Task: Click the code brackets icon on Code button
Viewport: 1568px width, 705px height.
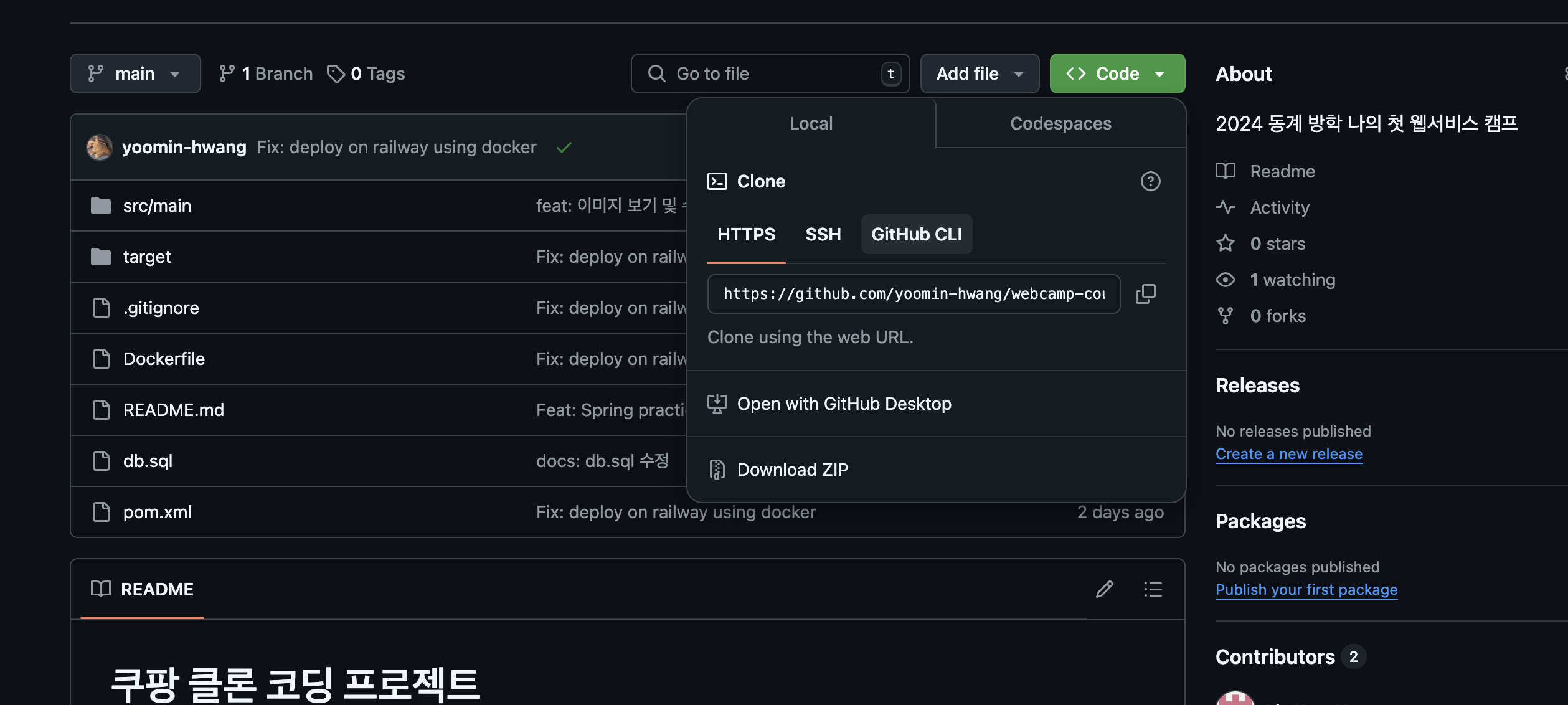Action: [x=1076, y=73]
